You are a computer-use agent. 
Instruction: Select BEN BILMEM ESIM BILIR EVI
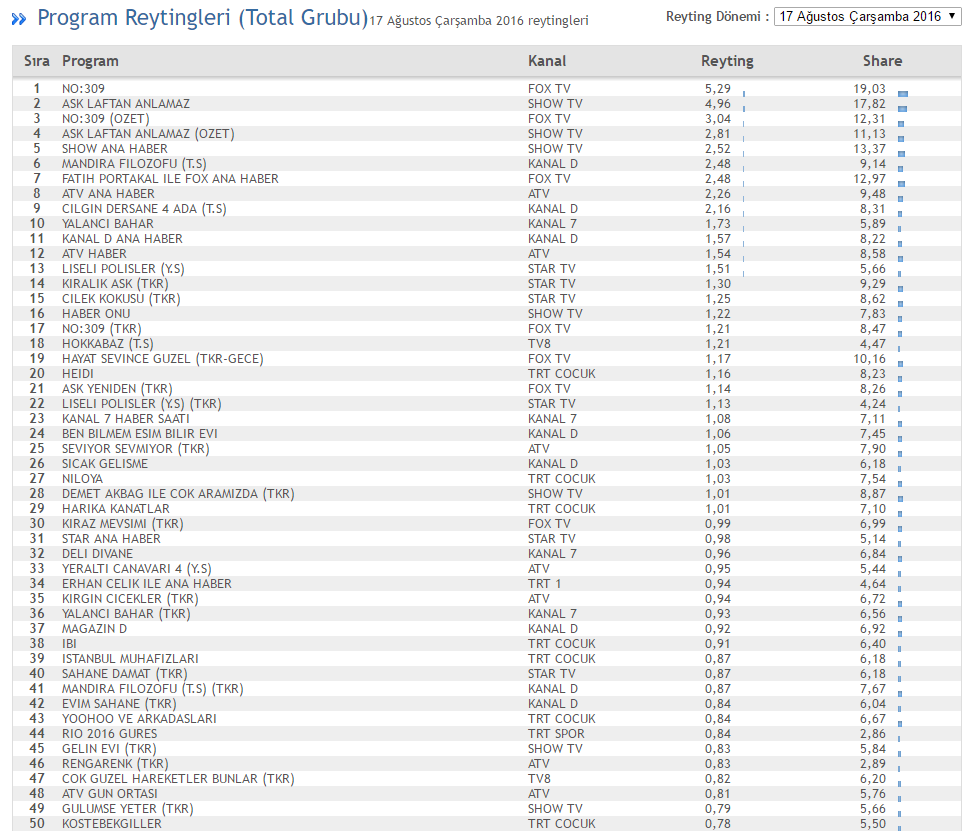coord(139,434)
